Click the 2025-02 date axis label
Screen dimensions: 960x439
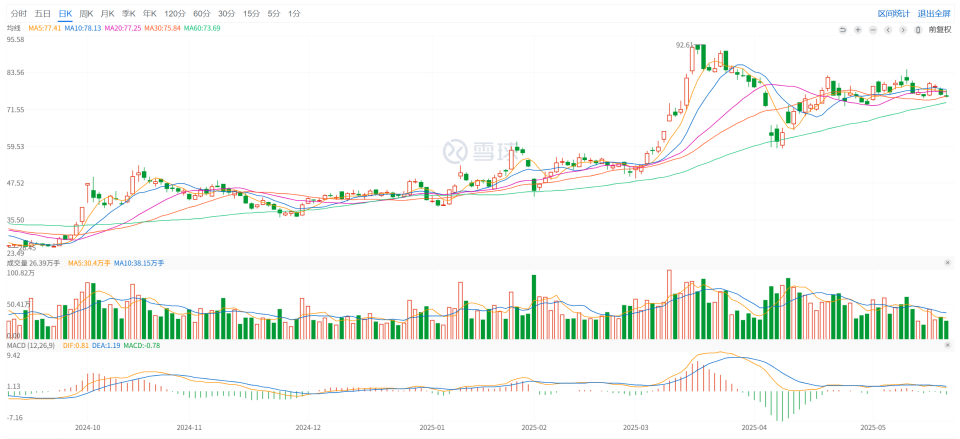pyautogui.click(x=534, y=427)
